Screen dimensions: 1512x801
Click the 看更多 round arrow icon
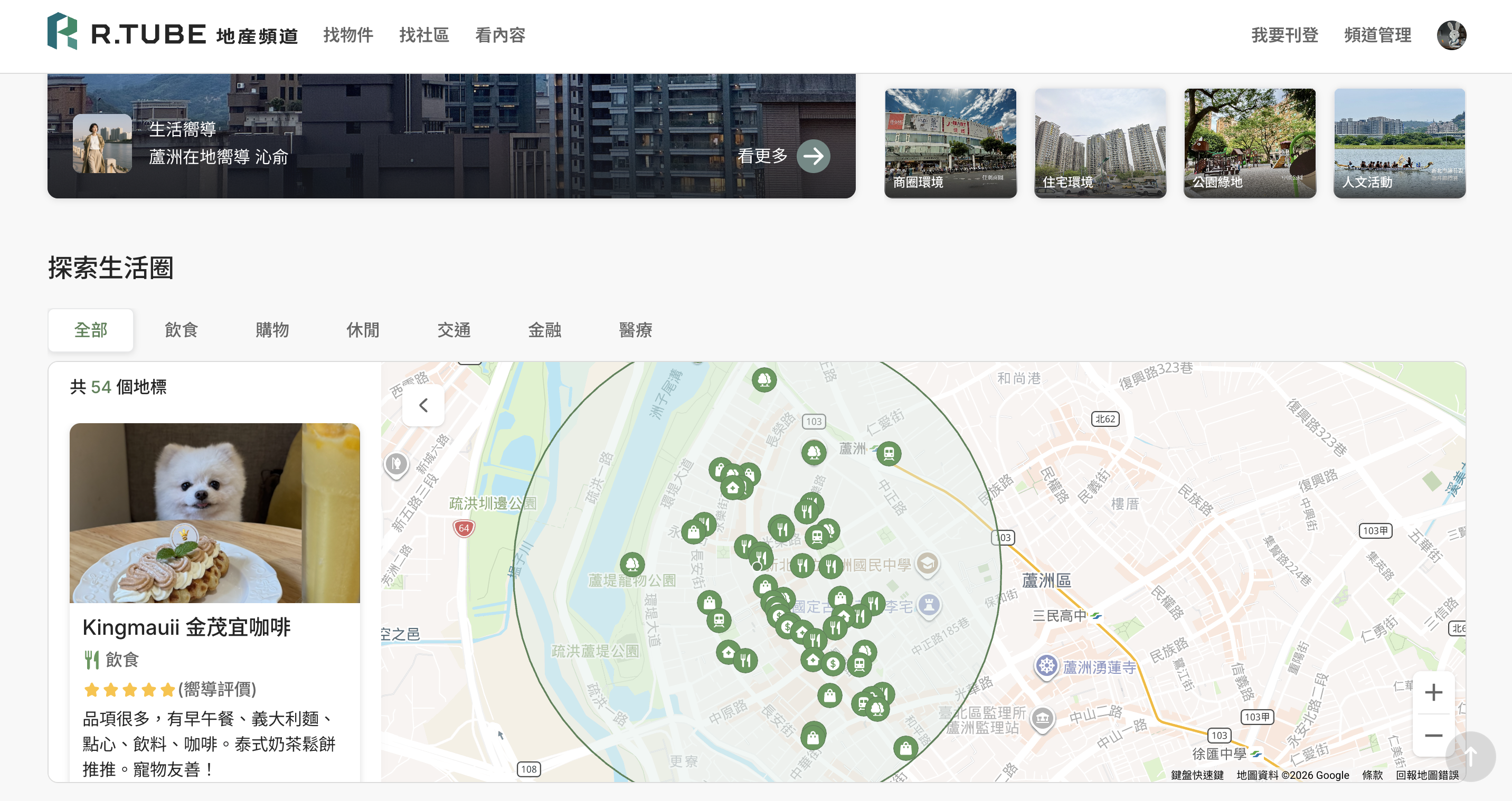[814, 156]
